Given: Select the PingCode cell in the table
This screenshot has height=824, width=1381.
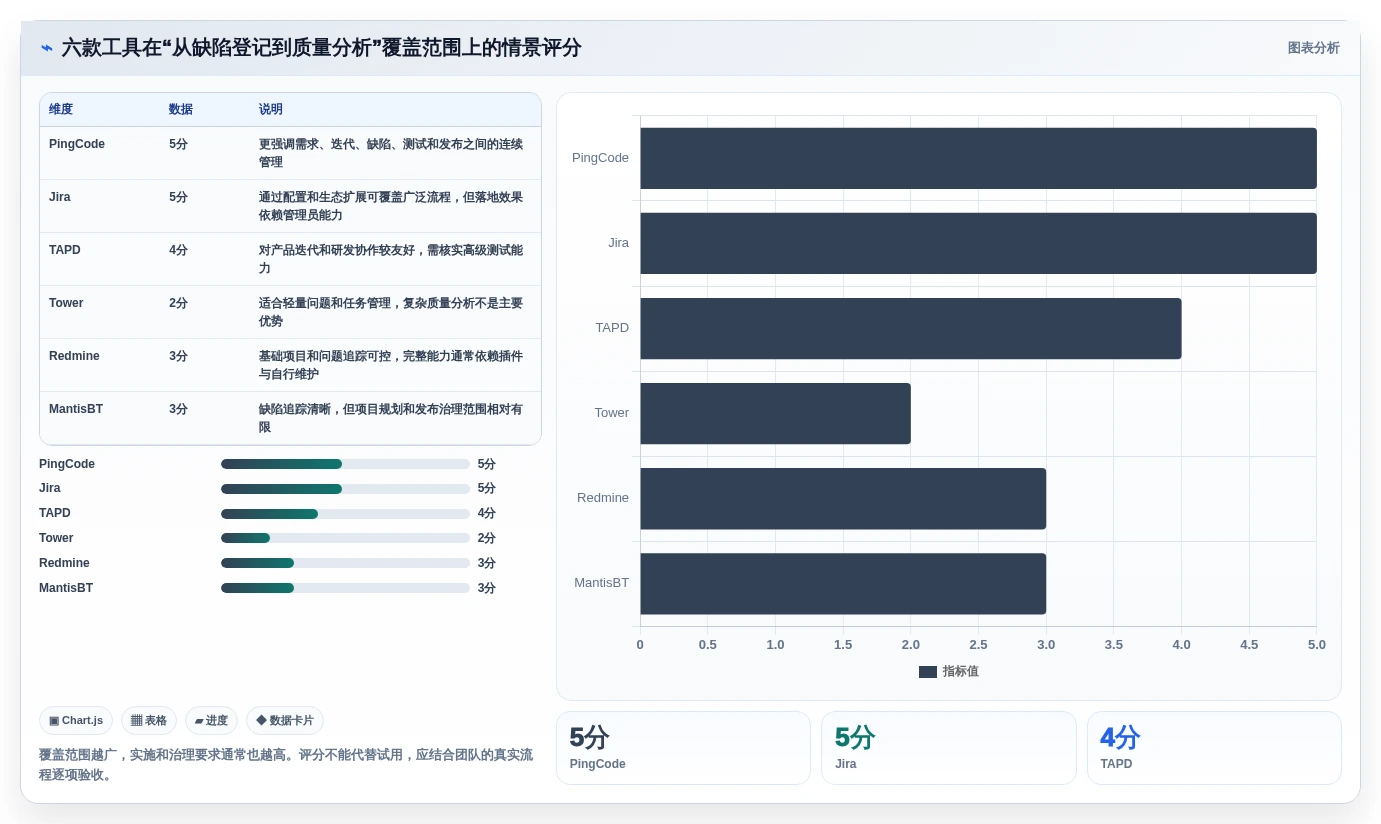Looking at the screenshot, I should pyautogui.click(x=77, y=144).
